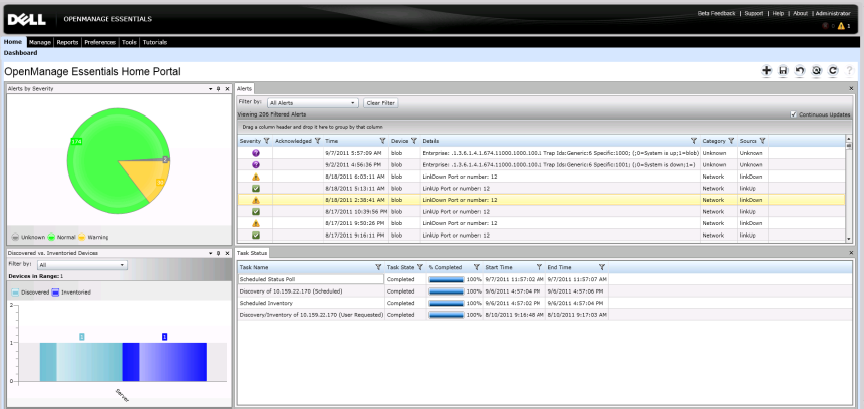
Task: Open Task Name column filter funnel
Action: point(378,267)
